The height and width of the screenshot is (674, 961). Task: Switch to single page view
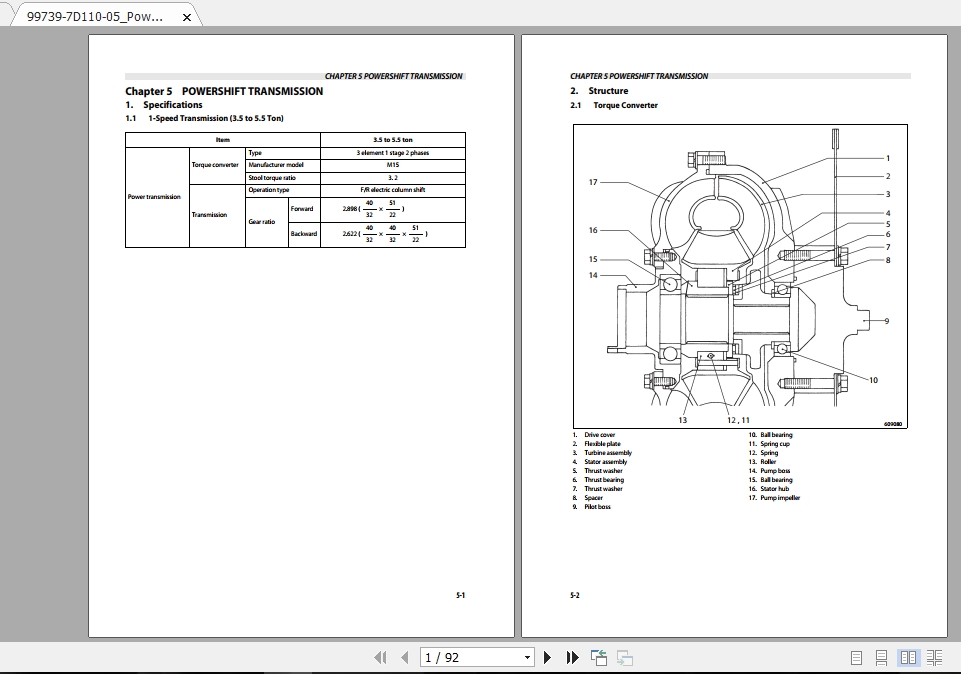pyautogui.click(x=856, y=657)
